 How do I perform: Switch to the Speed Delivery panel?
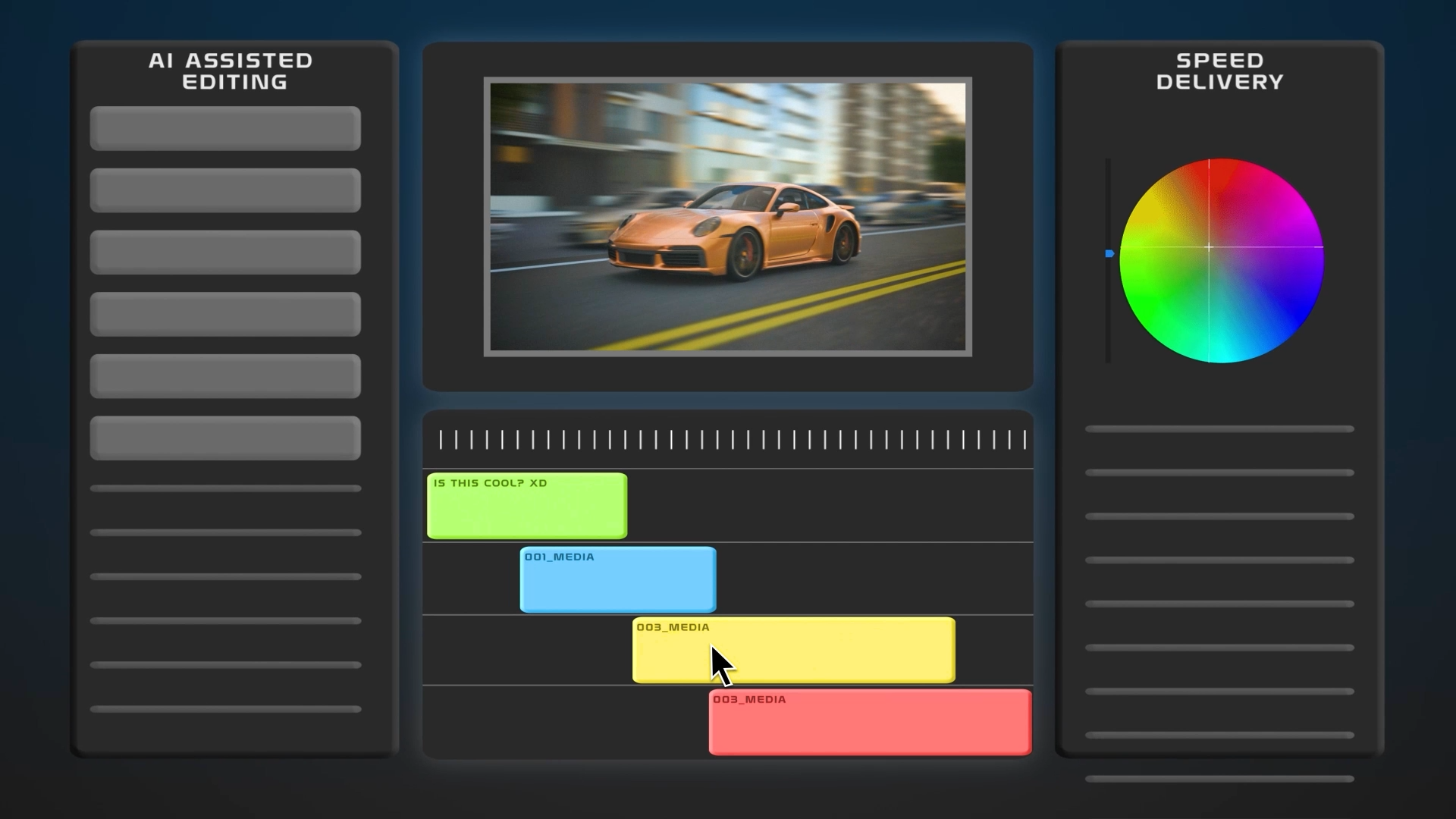pyautogui.click(x=1219, y=71)
